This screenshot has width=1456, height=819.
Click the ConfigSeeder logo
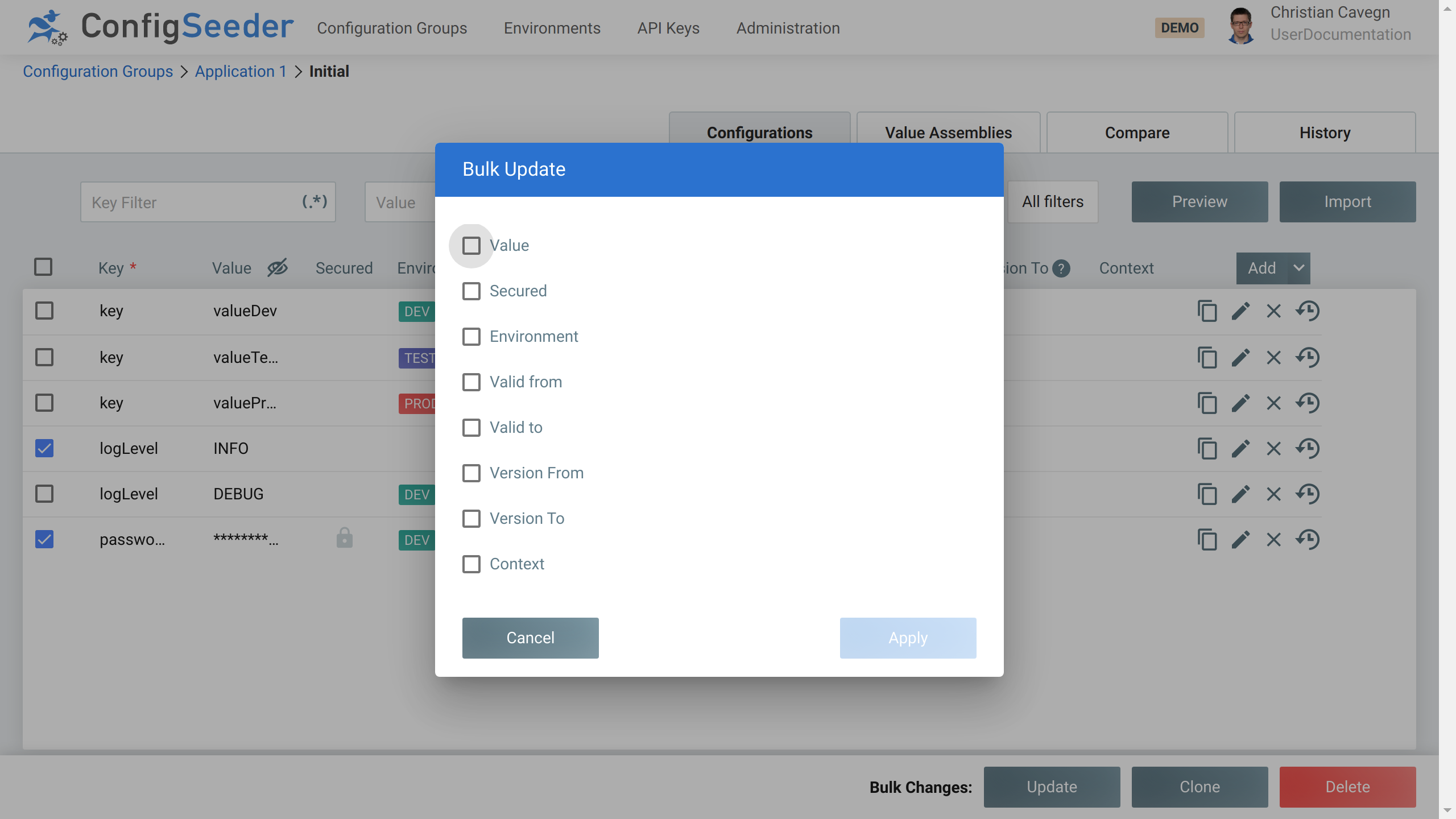(160, 27)
